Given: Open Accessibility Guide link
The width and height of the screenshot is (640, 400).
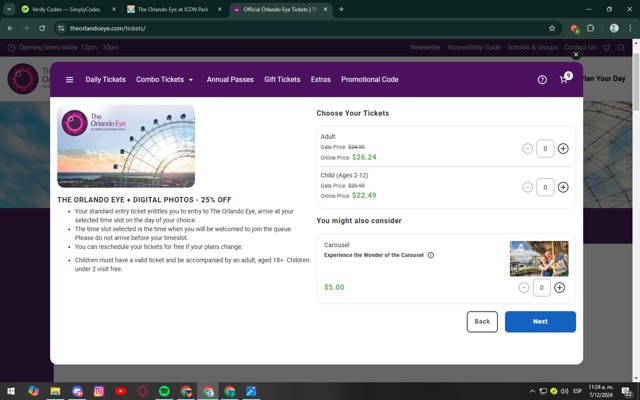Looking at the screenshot, I should point(474,47).
